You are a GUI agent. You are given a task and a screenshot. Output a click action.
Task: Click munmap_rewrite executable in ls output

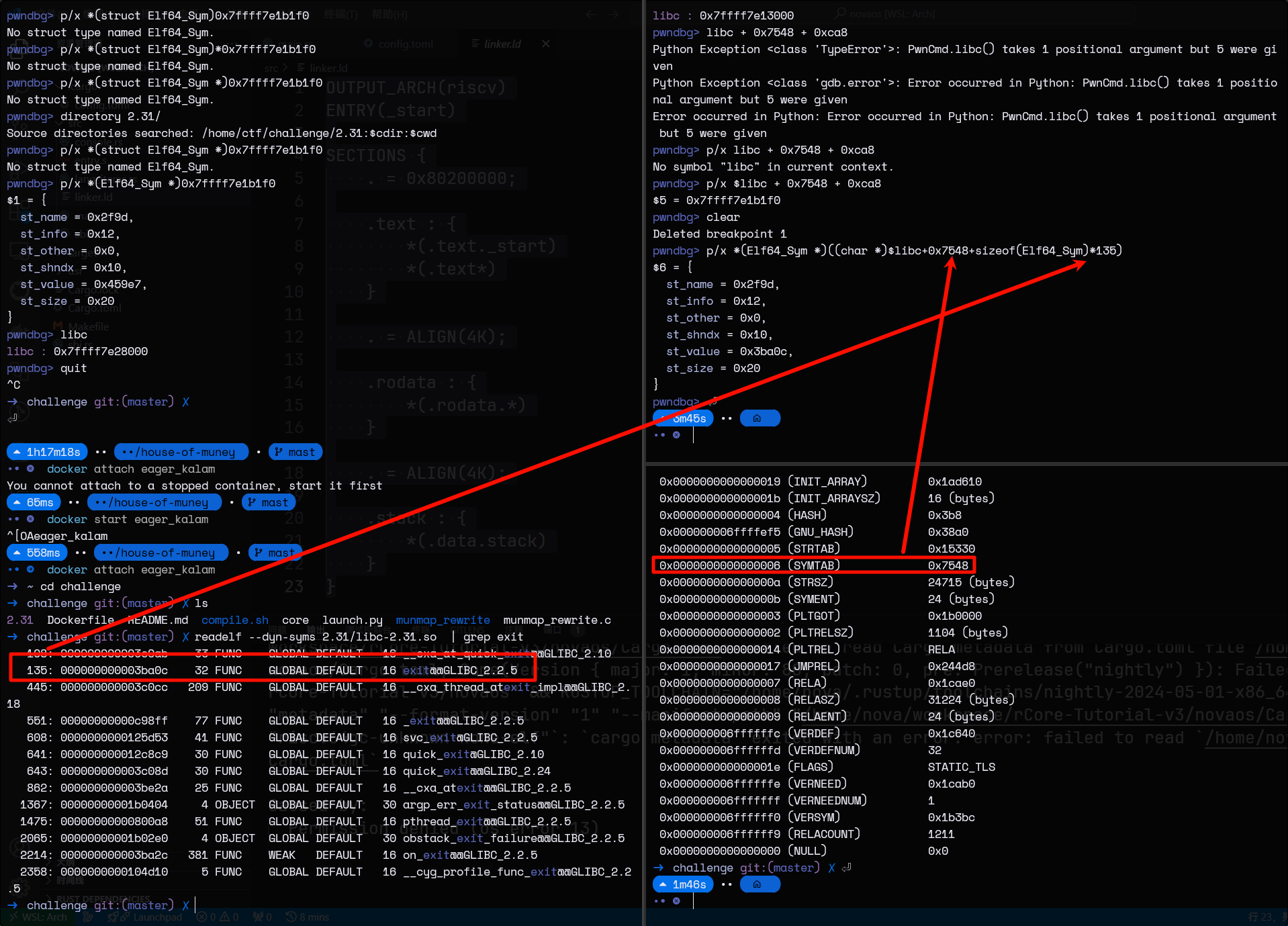click(x=443, y=620)
